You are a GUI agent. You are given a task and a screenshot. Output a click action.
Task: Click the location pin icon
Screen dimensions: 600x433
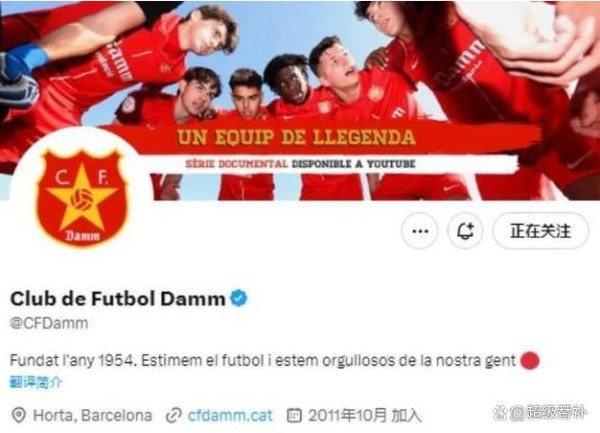(x=19, y=415)
